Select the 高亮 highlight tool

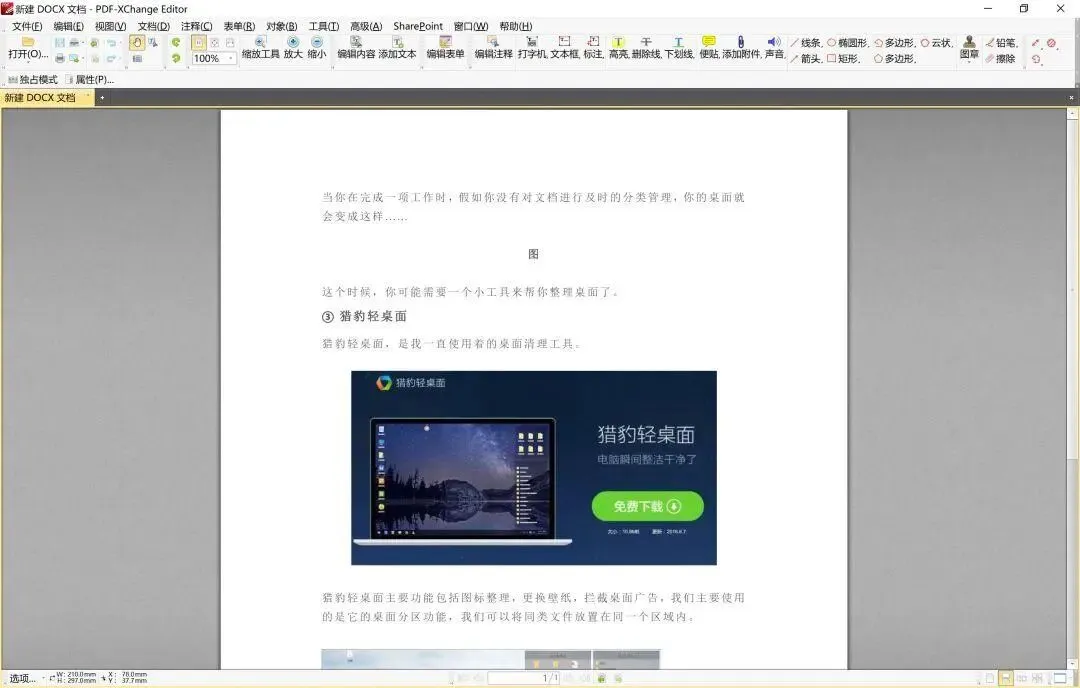[x=618, y=48]
